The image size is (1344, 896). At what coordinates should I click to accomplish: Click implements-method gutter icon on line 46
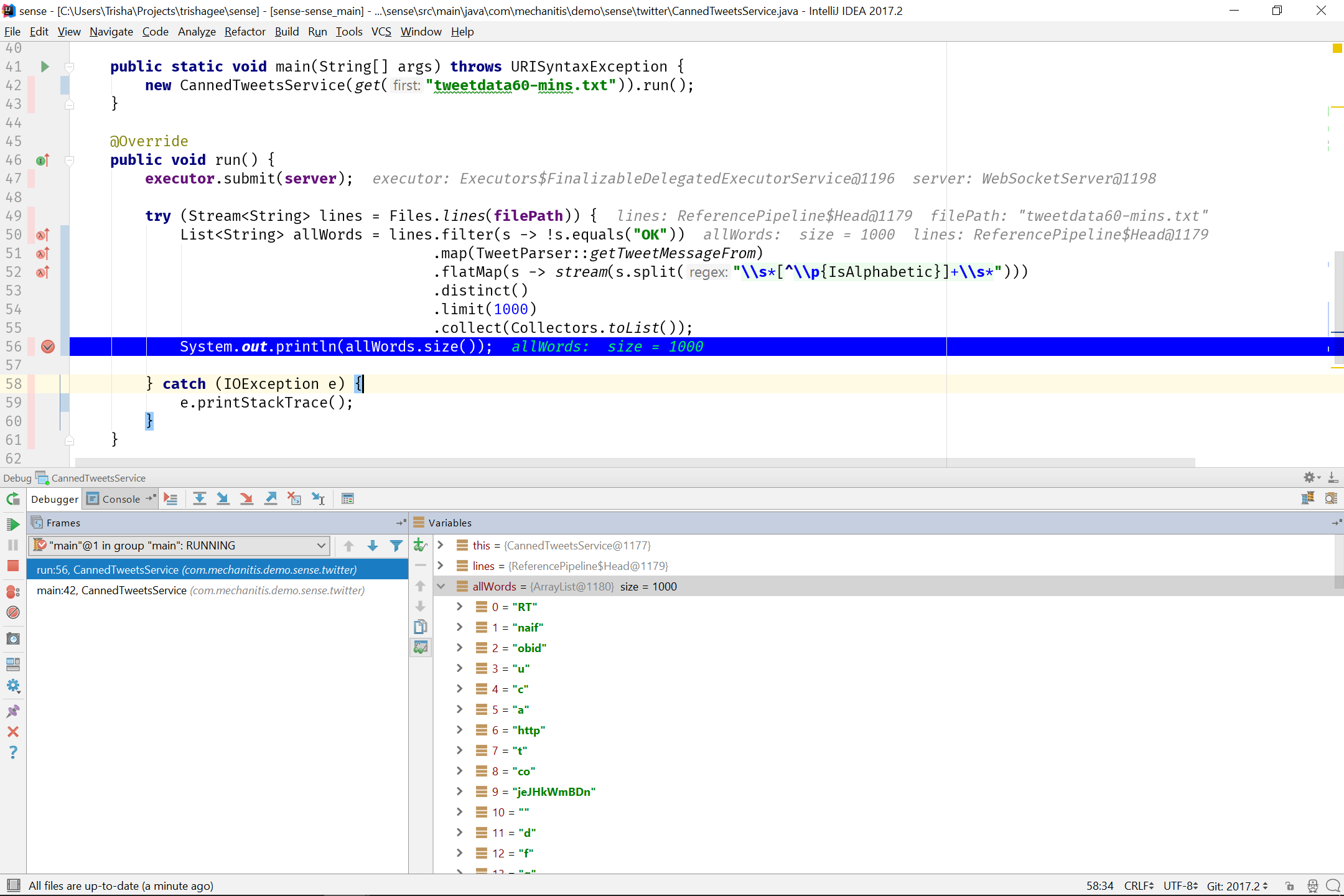pos(42,161)
